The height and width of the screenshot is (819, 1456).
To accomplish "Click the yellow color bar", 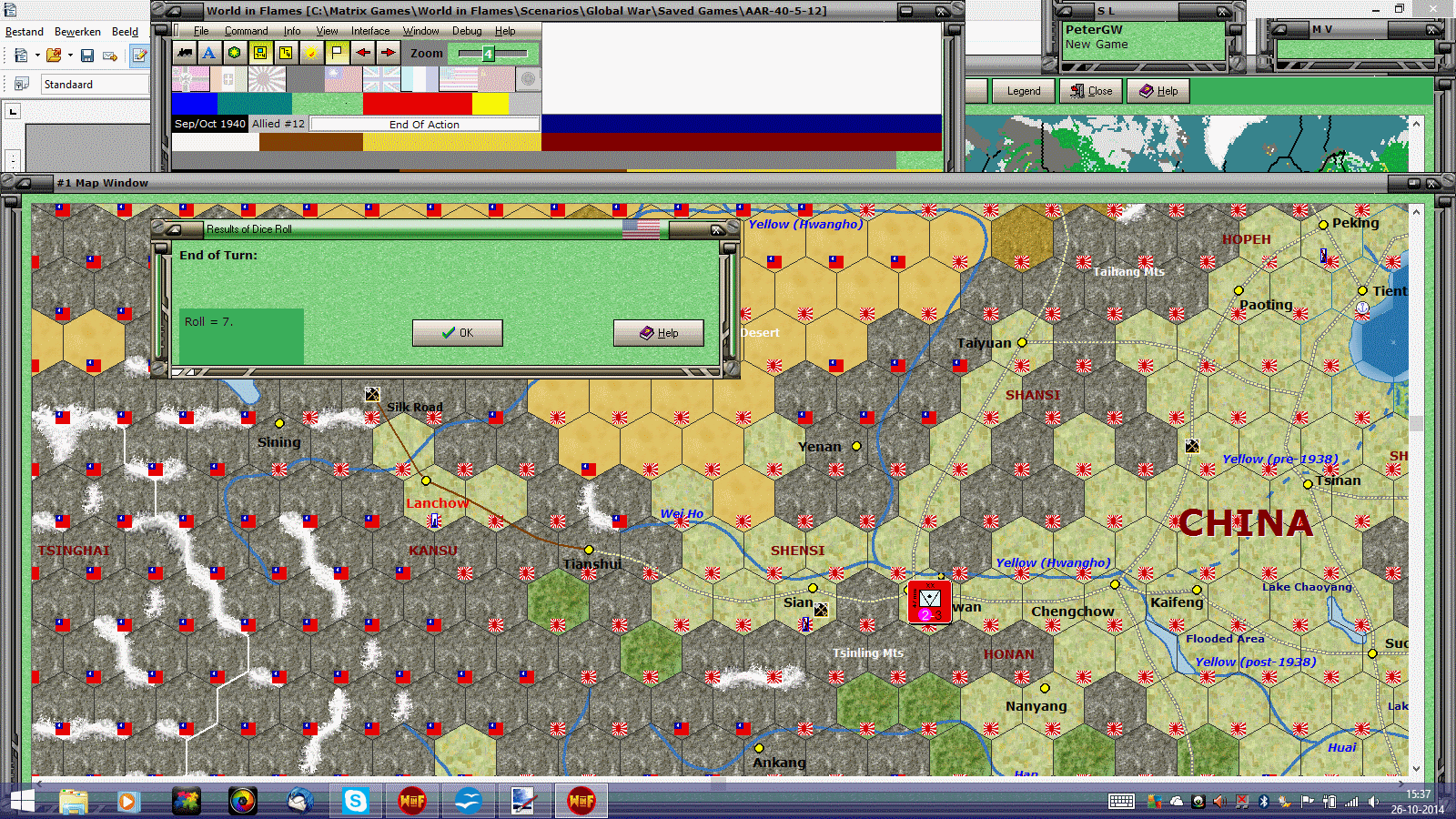I will (x=490, y=103).
